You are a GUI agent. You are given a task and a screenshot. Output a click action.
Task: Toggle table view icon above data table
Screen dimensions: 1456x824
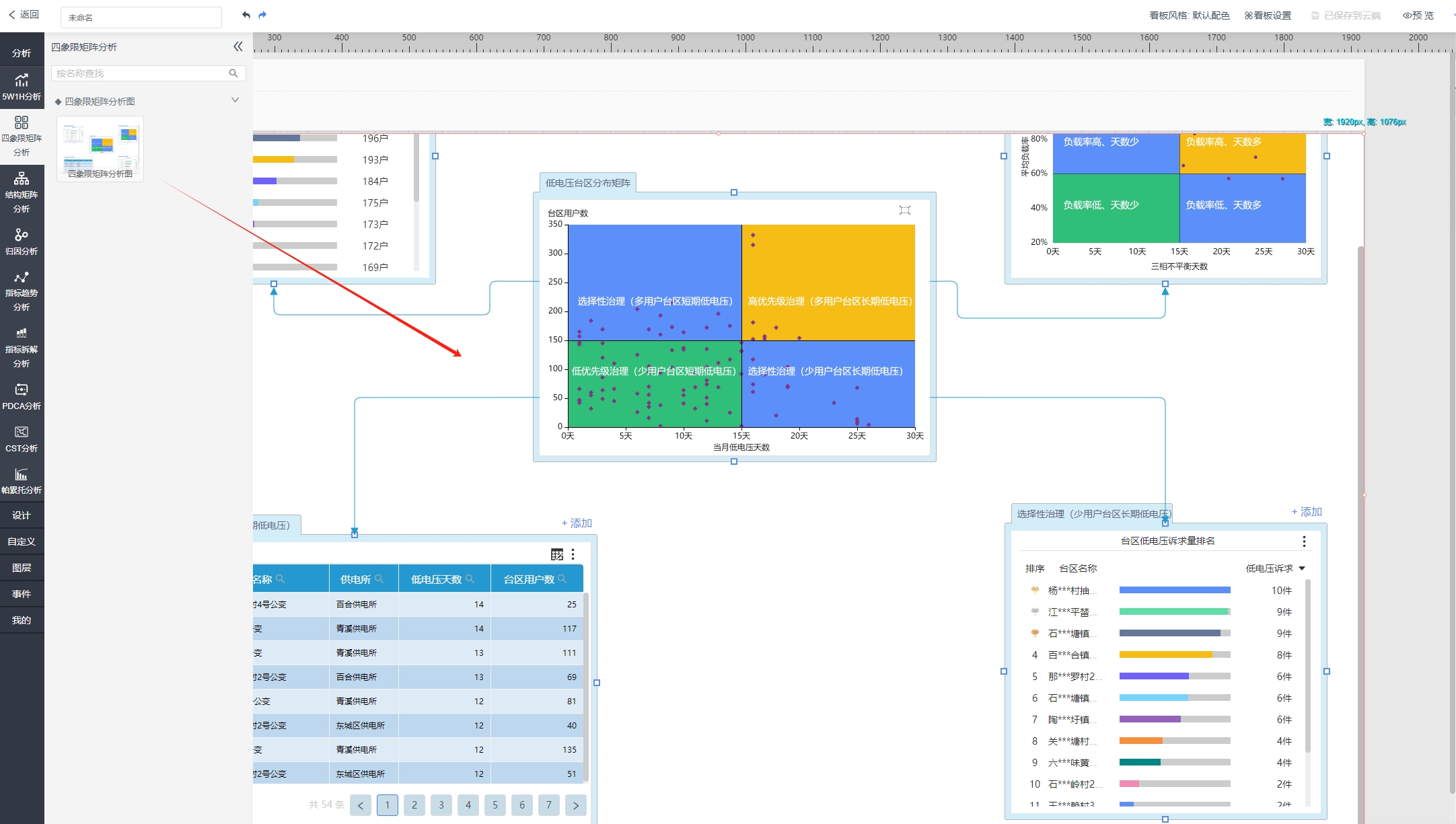click(x=556, y=554)
